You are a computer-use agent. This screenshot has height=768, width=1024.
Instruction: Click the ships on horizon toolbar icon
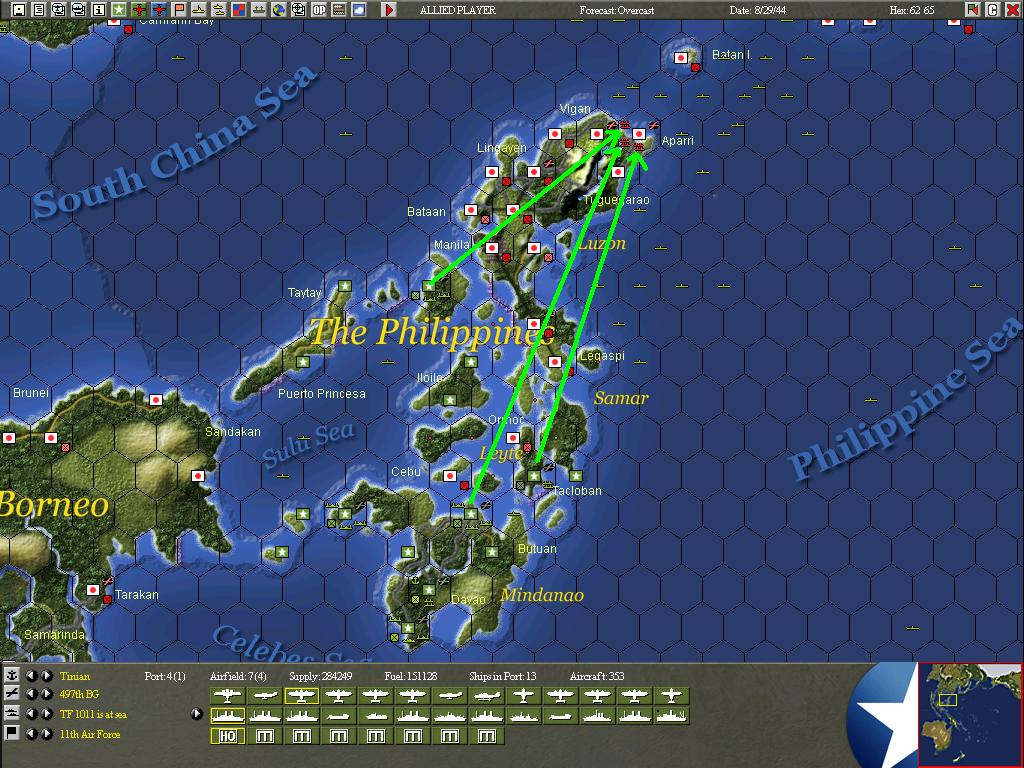[259, 9]
